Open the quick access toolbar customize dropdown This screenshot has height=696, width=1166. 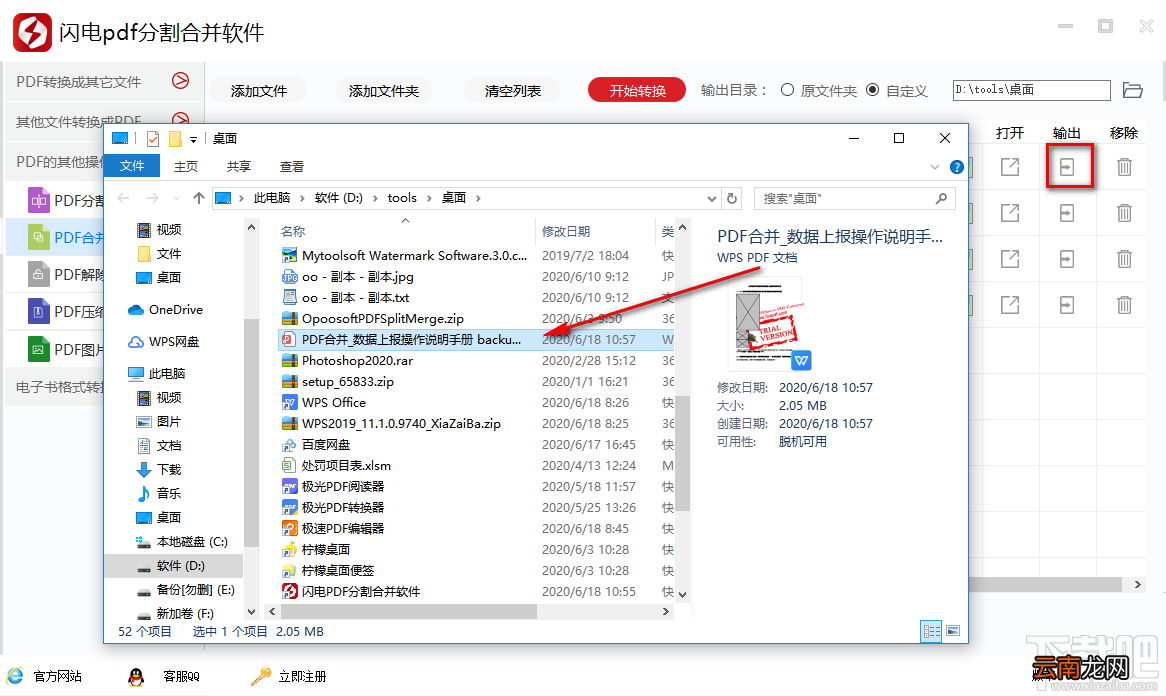[x=193, y=139]
